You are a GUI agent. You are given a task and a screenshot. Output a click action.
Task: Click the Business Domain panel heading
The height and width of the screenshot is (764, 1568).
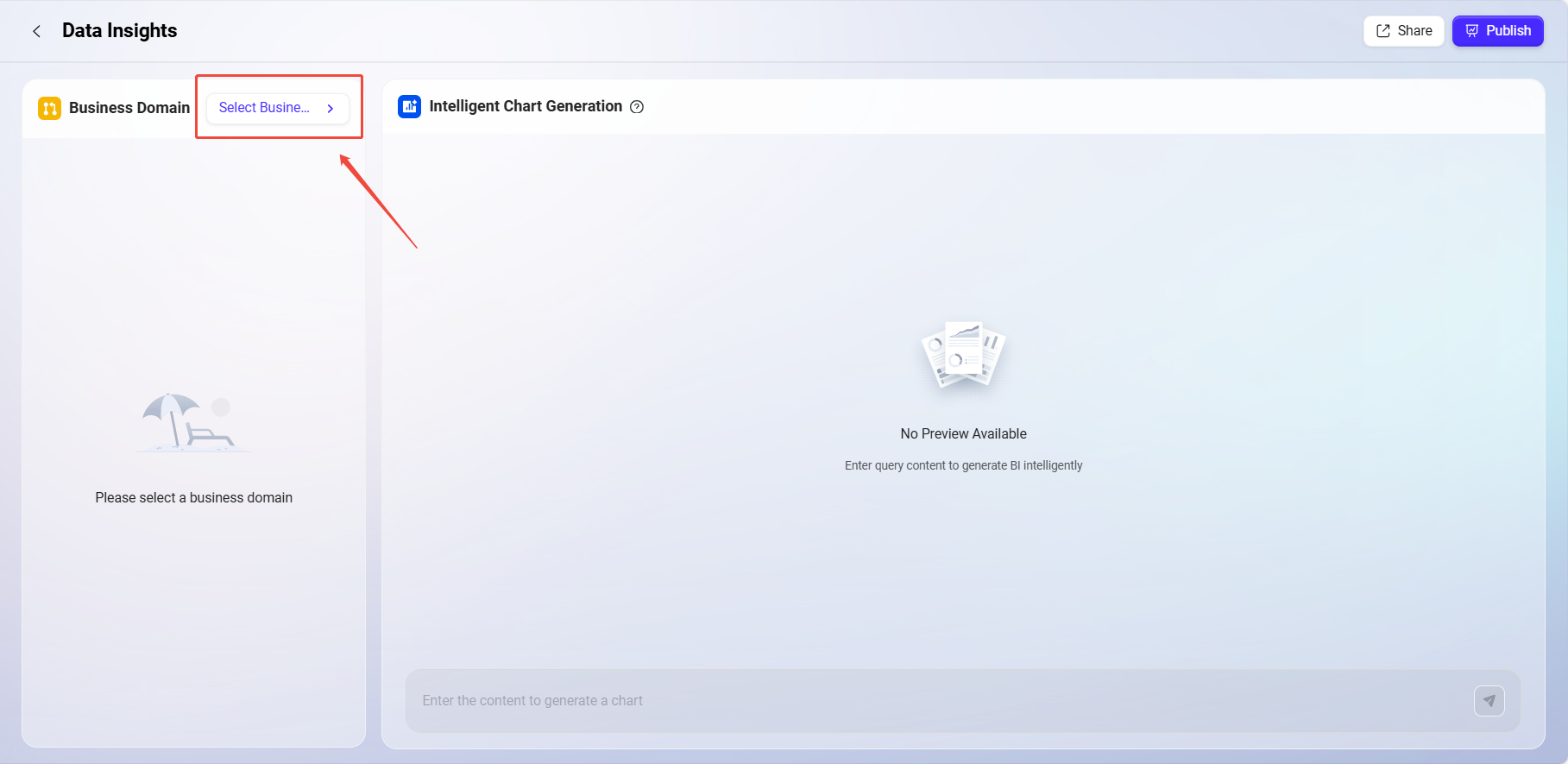[x=129, y=108]
